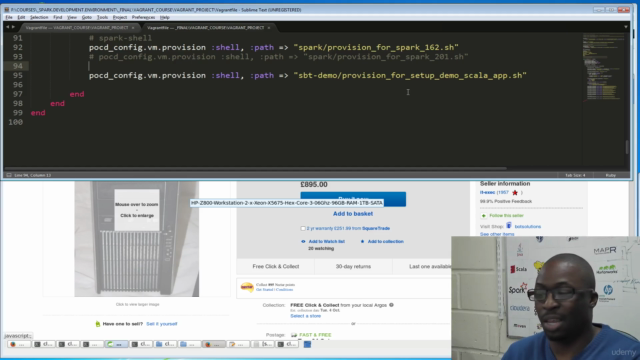Click the first folder taskbar button
The height and width of the screenshot is (360, 640).
pyautogui.click(x=165, y=344)
